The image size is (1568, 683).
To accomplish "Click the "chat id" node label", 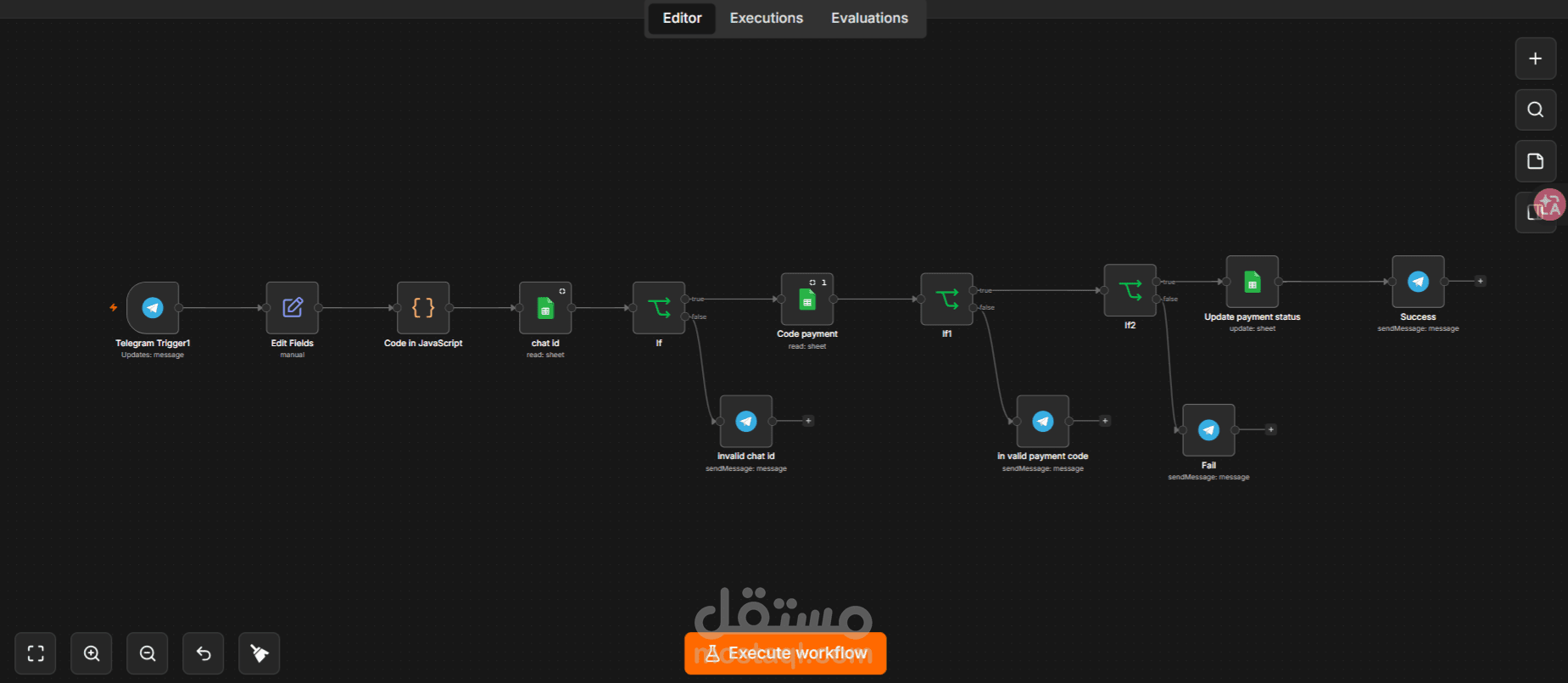I will tap(545, 344).
